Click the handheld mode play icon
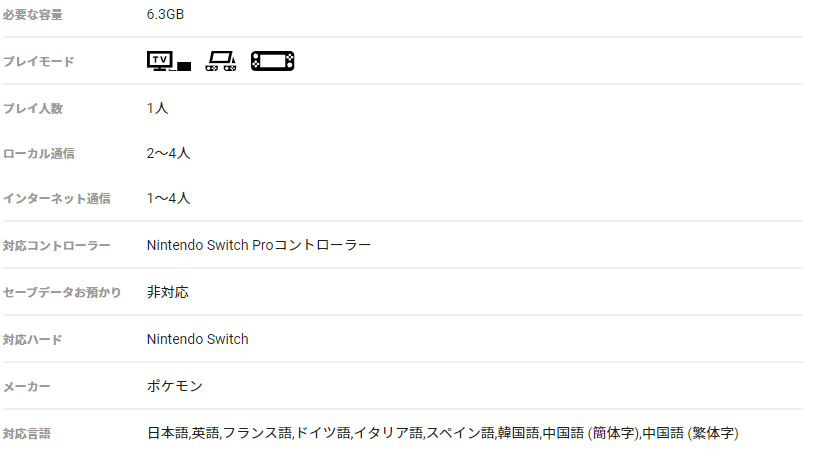The width and height of the screenshot is (832, 453). (273, 61)
